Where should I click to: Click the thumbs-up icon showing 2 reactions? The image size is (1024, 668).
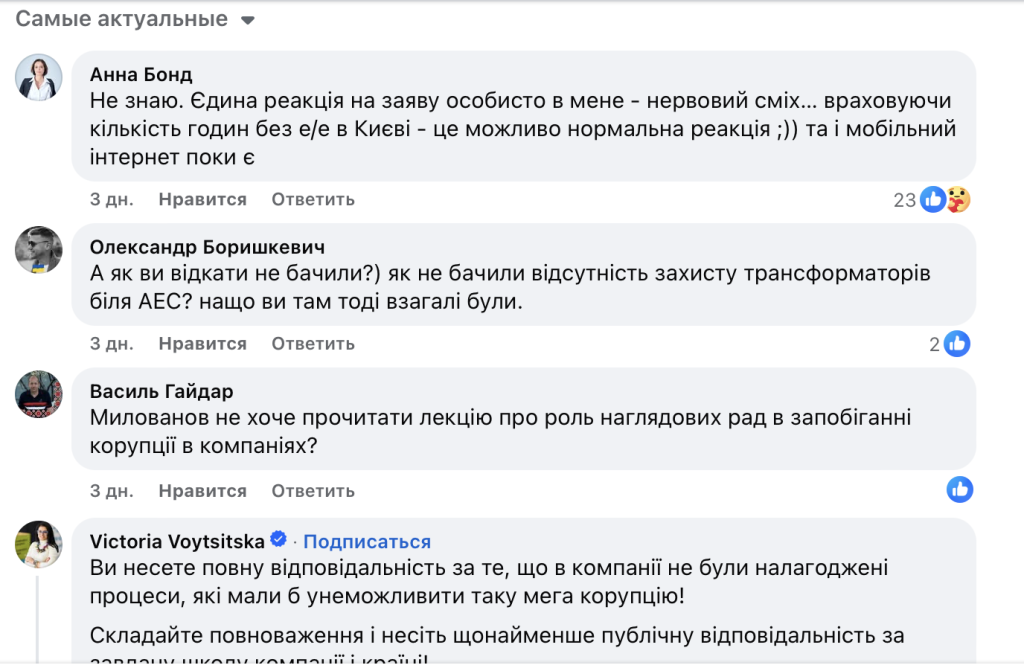pos(957,343)
